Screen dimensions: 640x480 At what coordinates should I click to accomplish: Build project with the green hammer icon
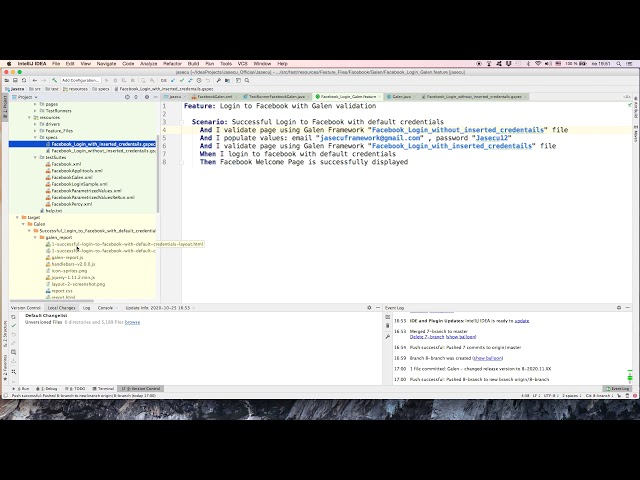[x=54, y=80]
